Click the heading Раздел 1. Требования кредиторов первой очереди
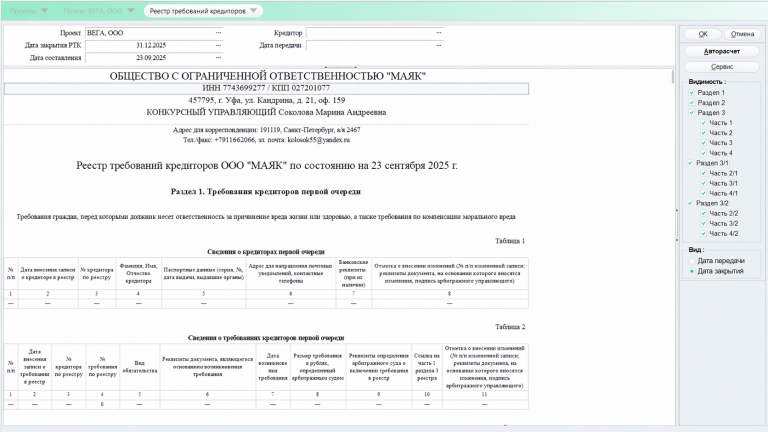Screen dimensions: 768x432 pyautogui.click(x=266, y=192)
